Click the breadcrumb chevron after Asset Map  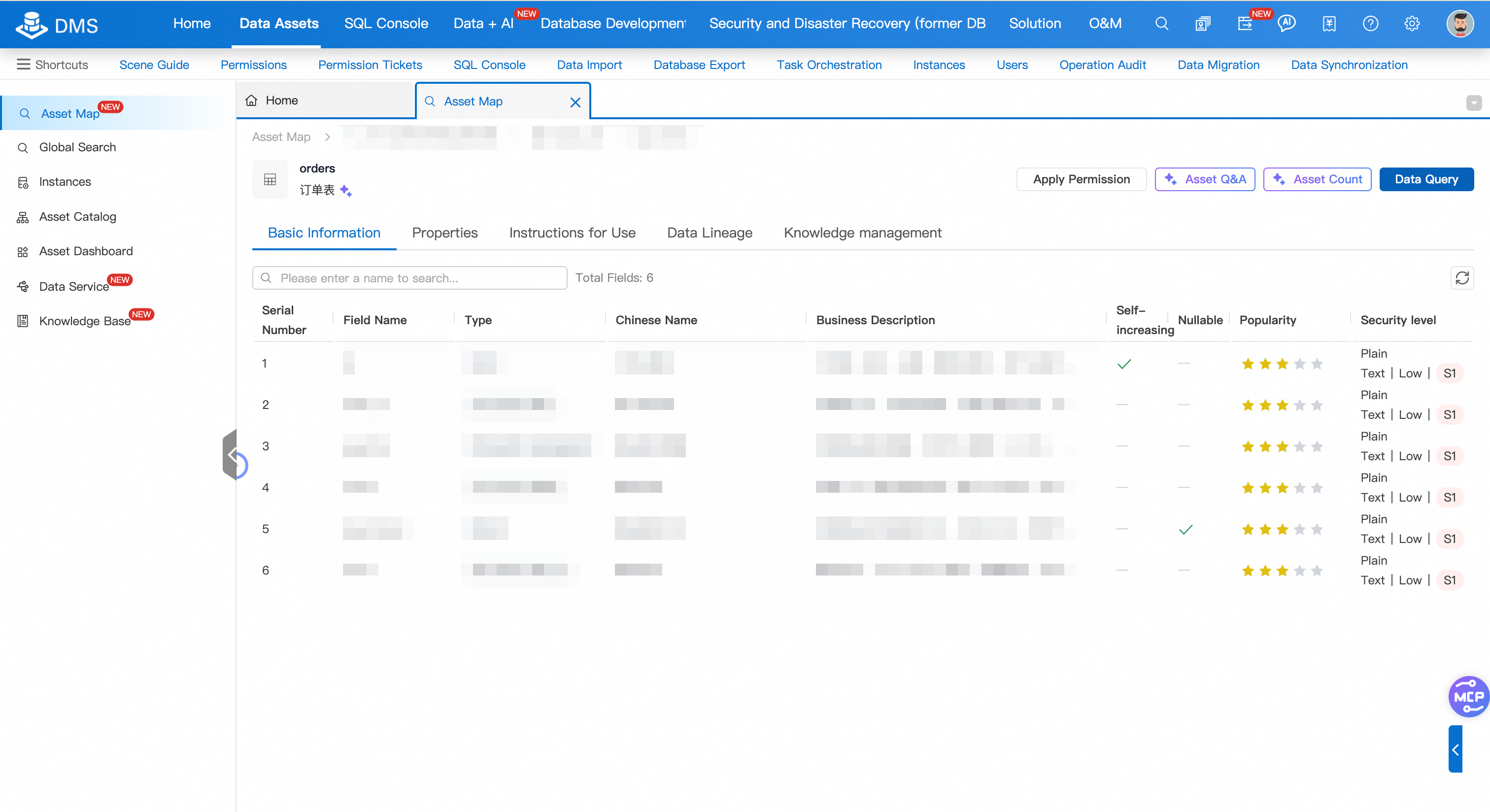(327, 137)
